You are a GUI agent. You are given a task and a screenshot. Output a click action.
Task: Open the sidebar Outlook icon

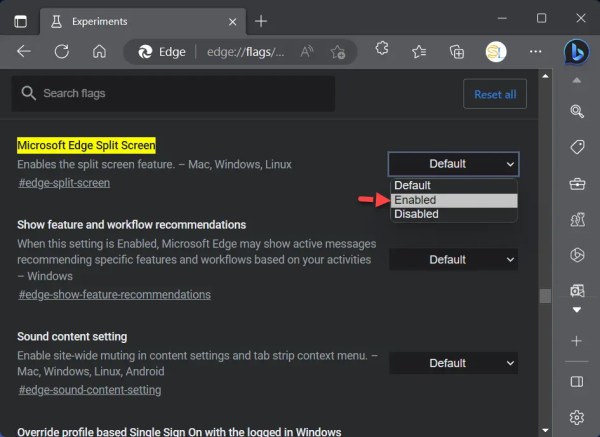577,290
